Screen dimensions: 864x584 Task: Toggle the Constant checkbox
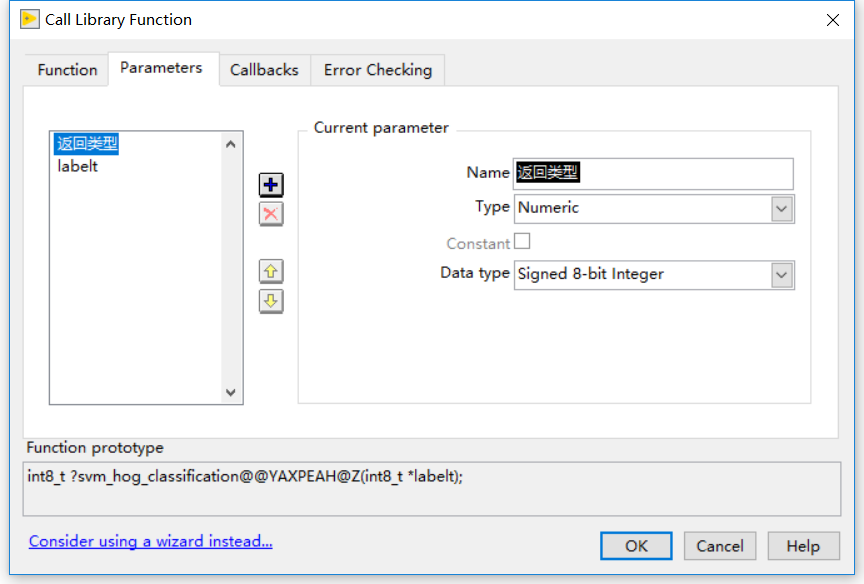[x=523, y=241]
